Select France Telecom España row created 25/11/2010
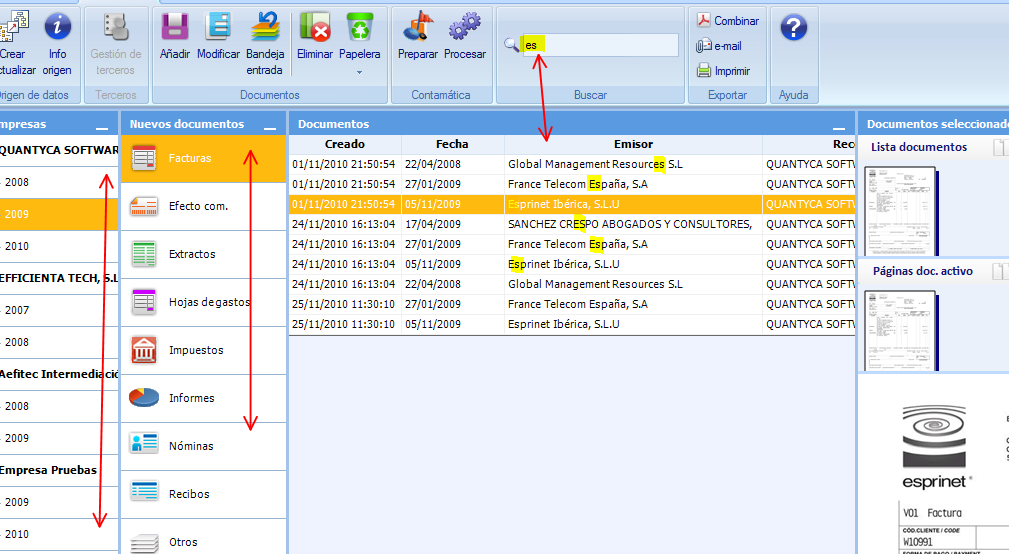The image size is (1009, 554). (x=572, y=304)
